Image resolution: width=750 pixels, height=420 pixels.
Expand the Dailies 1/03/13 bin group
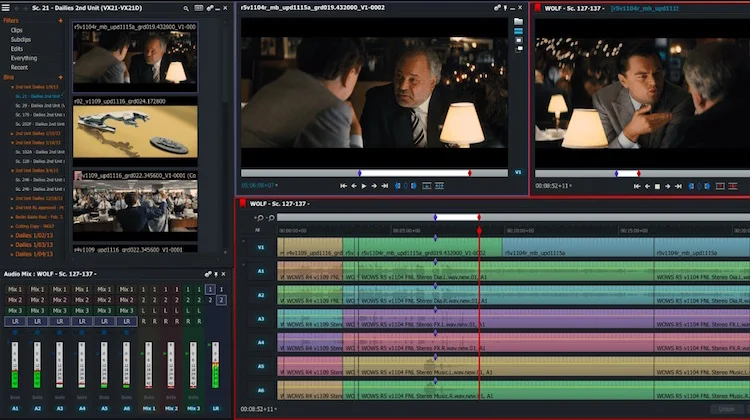[12, 245]
